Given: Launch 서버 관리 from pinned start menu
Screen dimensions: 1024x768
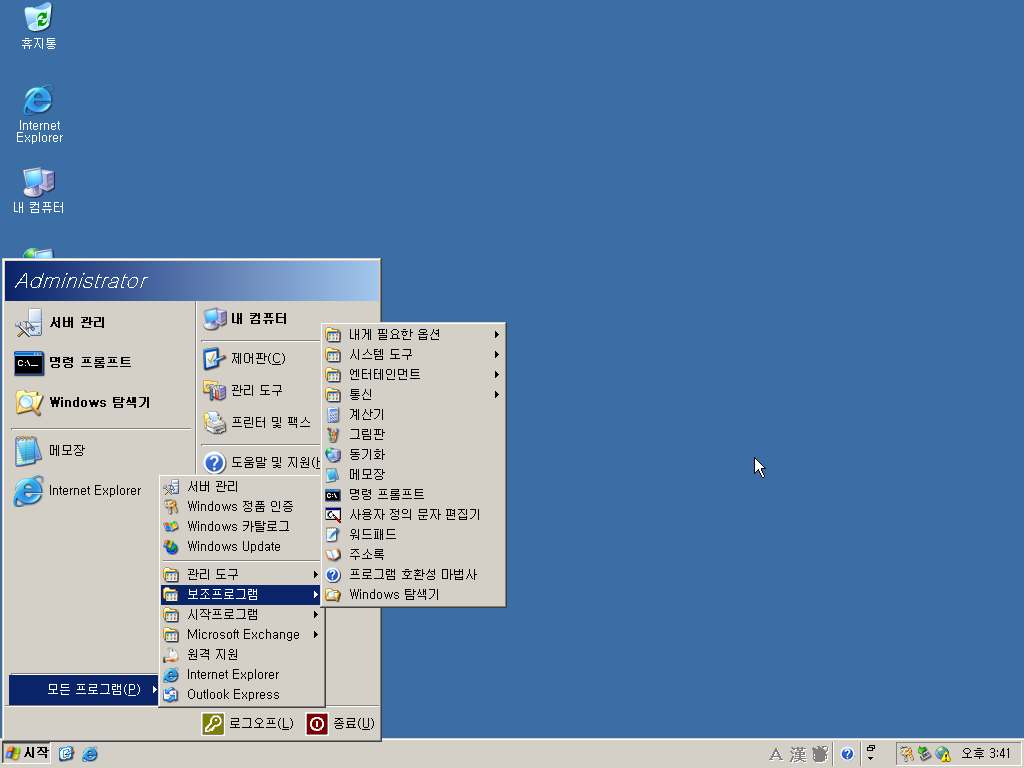Looking at the screenshot, I should [101, 323].
